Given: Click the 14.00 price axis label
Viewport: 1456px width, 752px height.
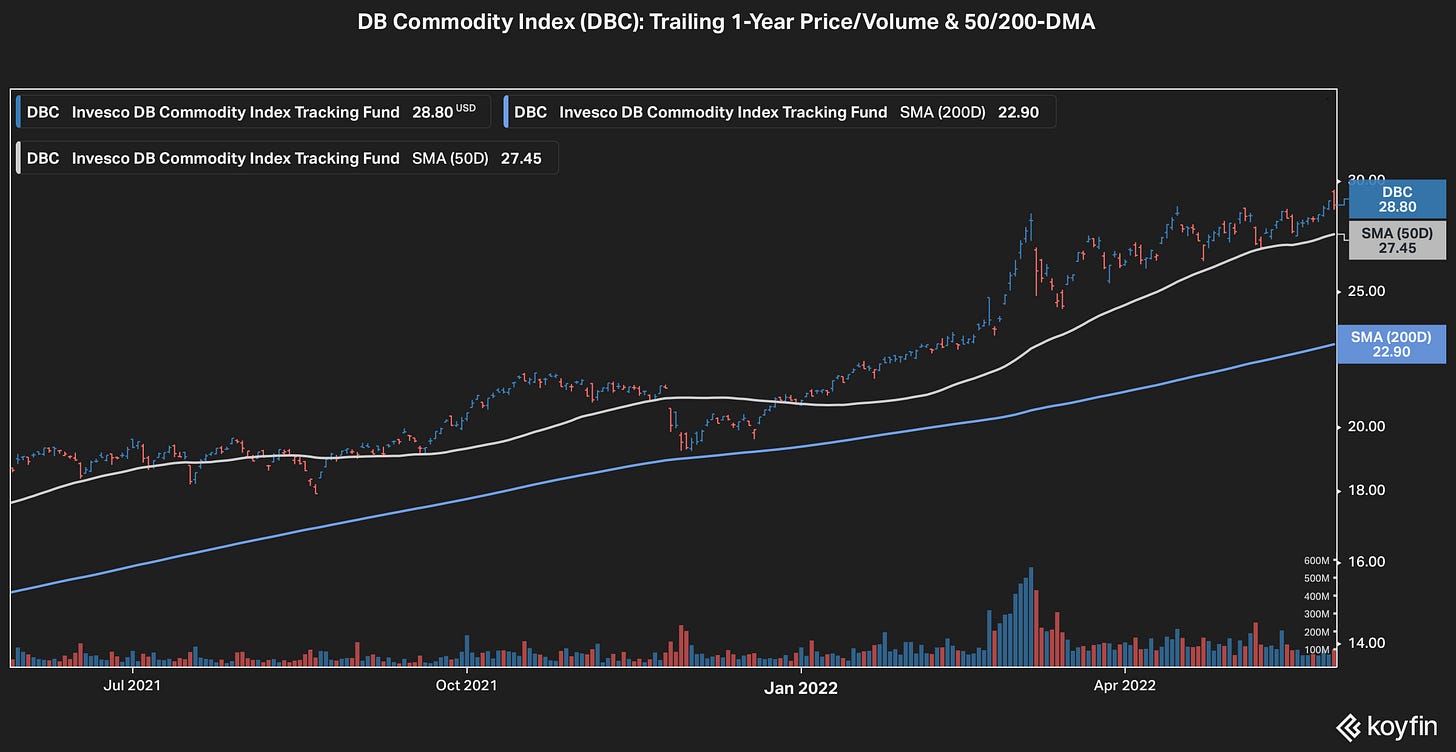Looking at the screenshot, I should pos(1367,642).
